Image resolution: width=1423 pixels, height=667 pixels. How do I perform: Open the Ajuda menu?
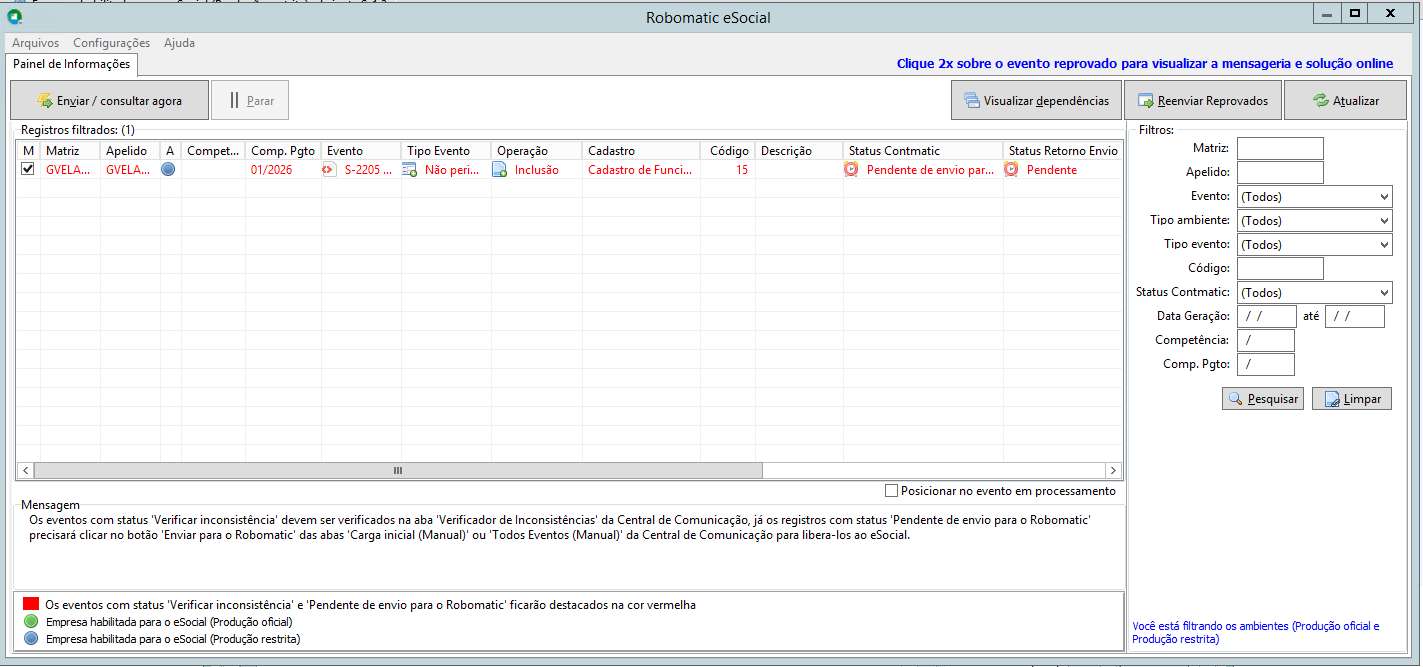pyautogui.click(x=179, y=43)
